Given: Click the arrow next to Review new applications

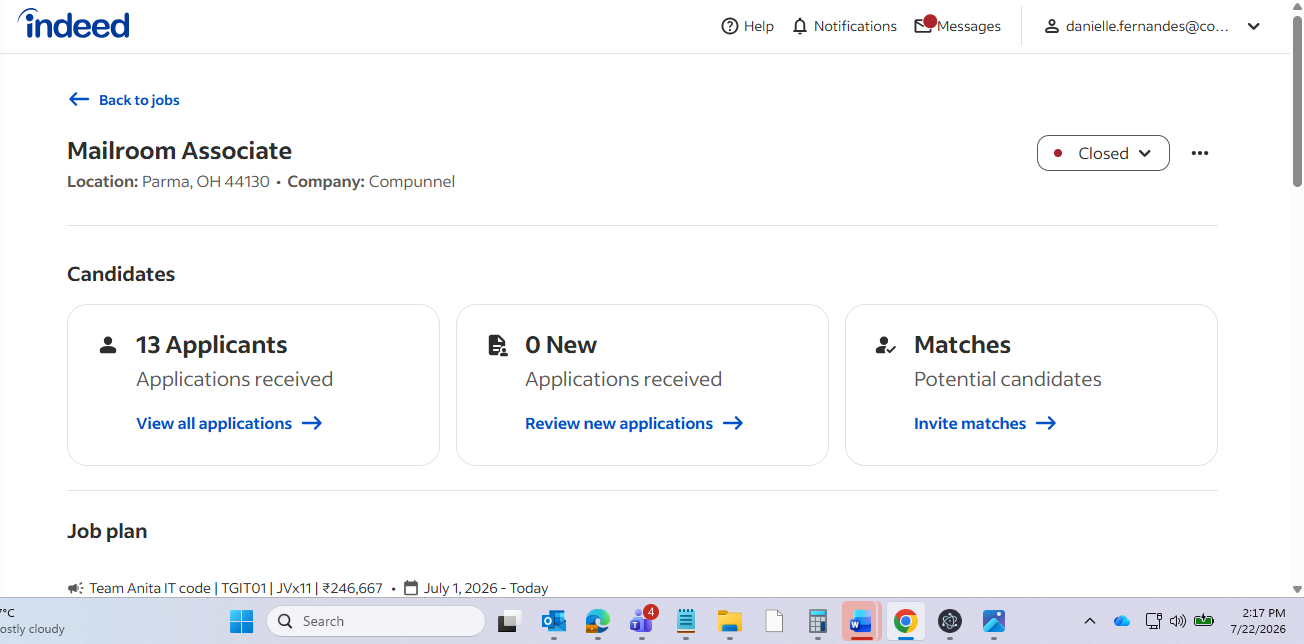Looking at the screenshot, I should point(733,423).
